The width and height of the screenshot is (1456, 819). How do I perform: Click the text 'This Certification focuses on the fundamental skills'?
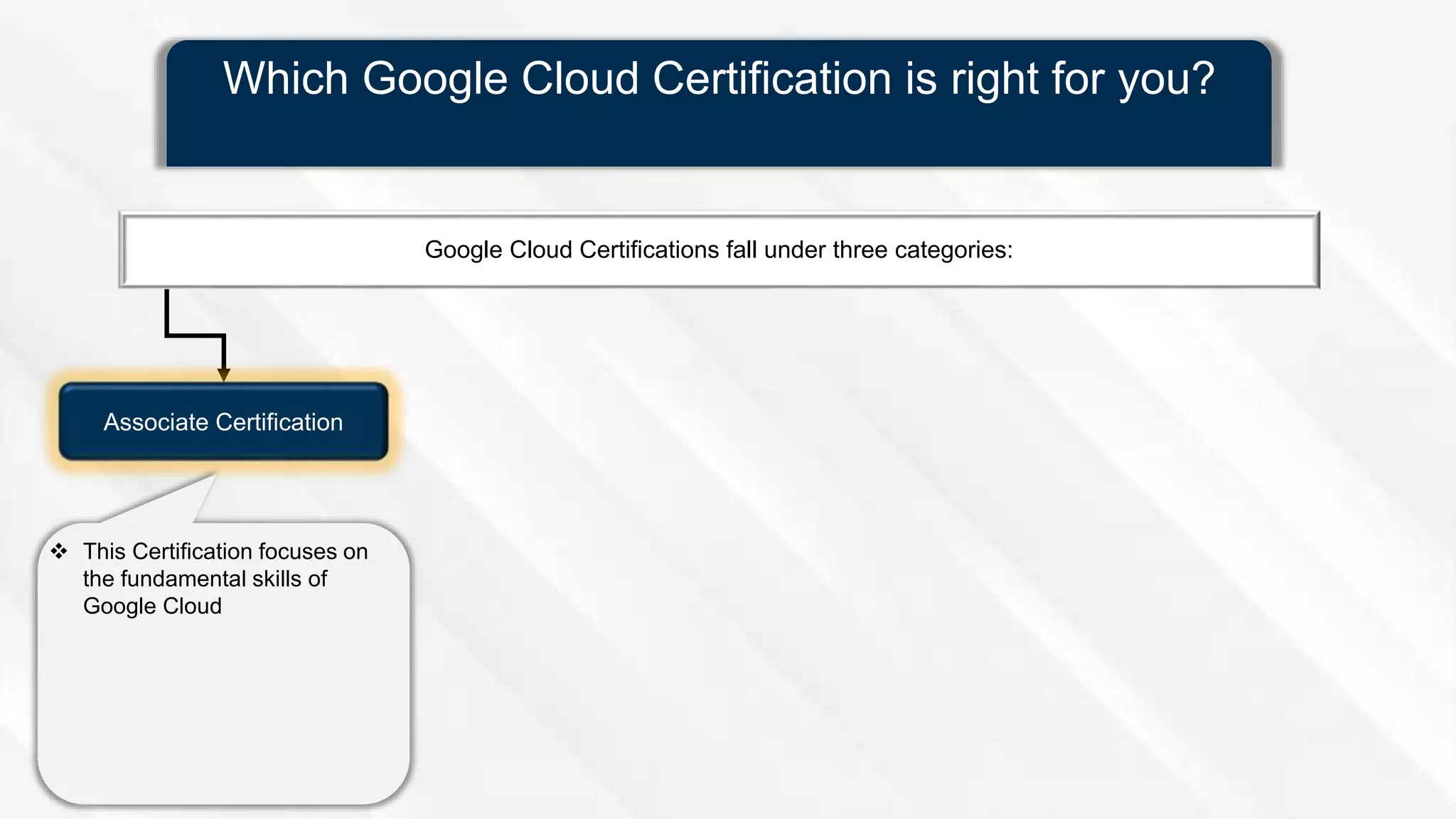[x=225, y=565]
